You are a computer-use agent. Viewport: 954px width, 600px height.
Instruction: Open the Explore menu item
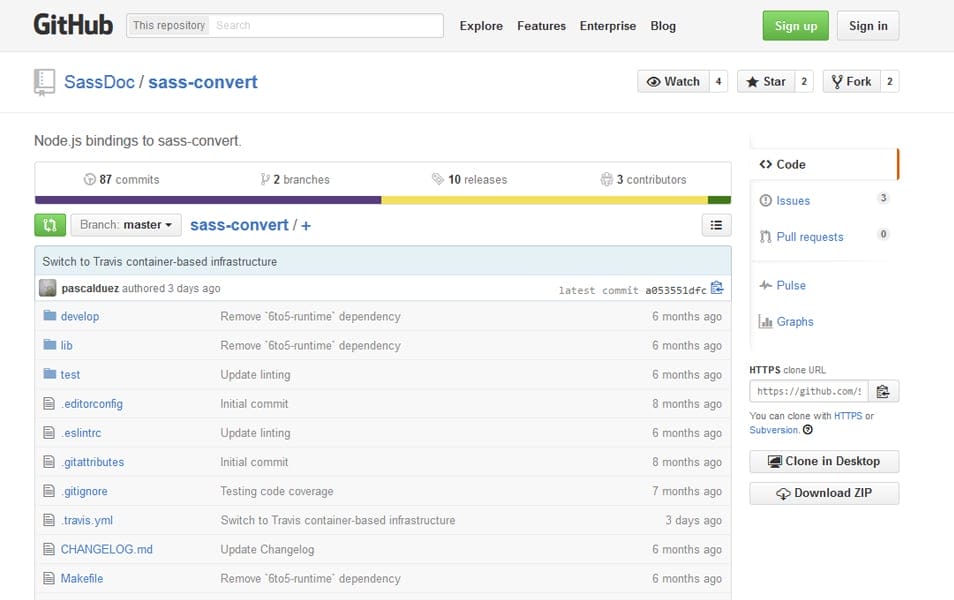(481, 26)
